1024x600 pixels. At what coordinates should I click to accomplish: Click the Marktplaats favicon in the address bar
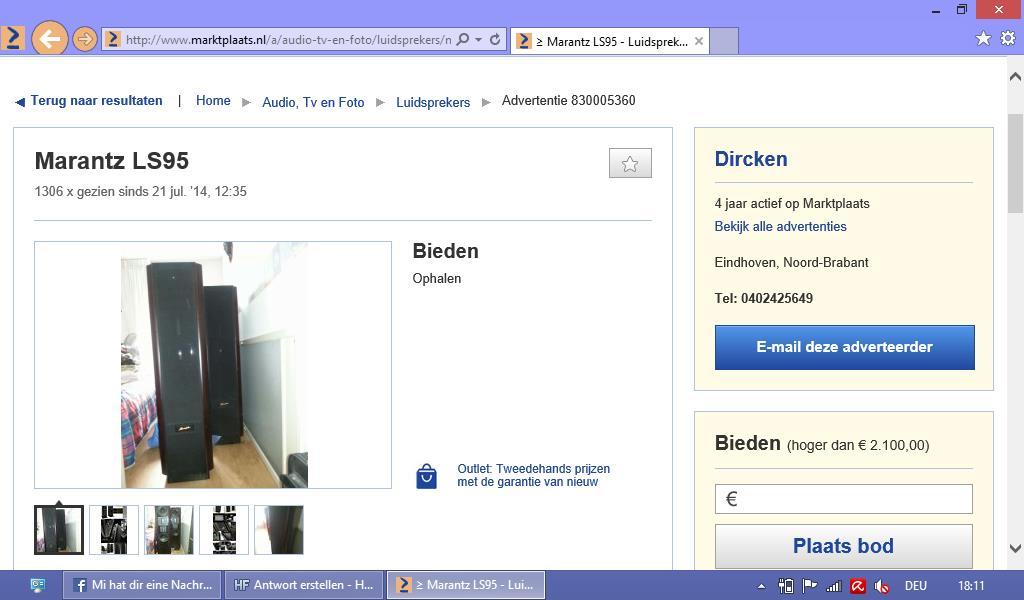click(x=113, y=39)
